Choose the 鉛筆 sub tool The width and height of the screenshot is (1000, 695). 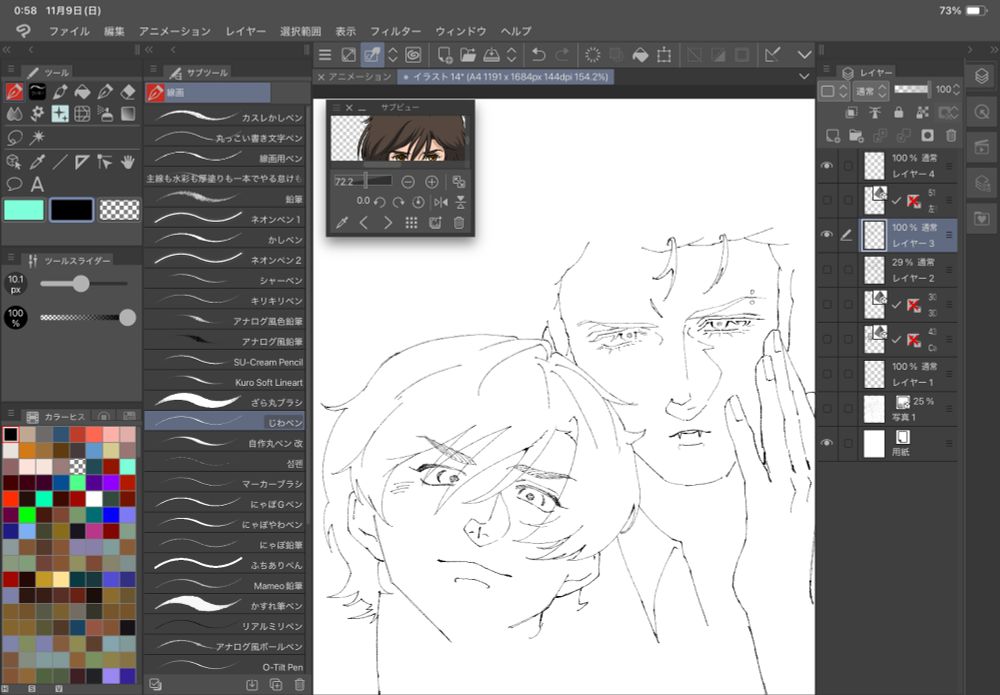point(226,199)
